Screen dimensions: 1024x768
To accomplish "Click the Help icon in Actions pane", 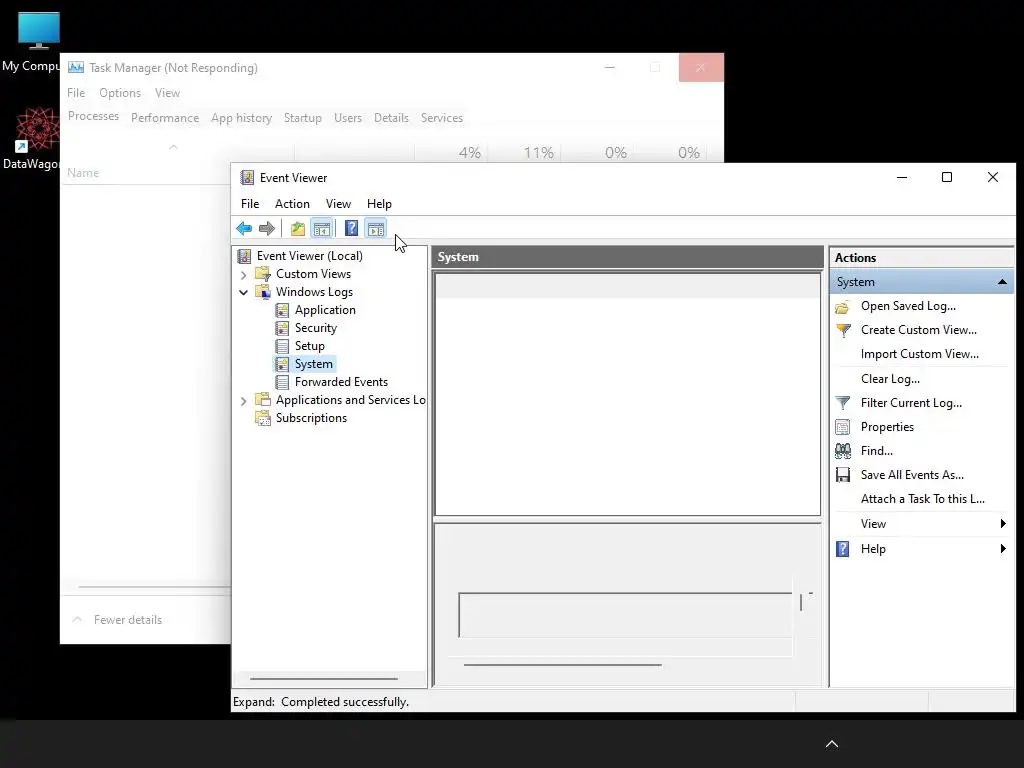I will [843, 549].
